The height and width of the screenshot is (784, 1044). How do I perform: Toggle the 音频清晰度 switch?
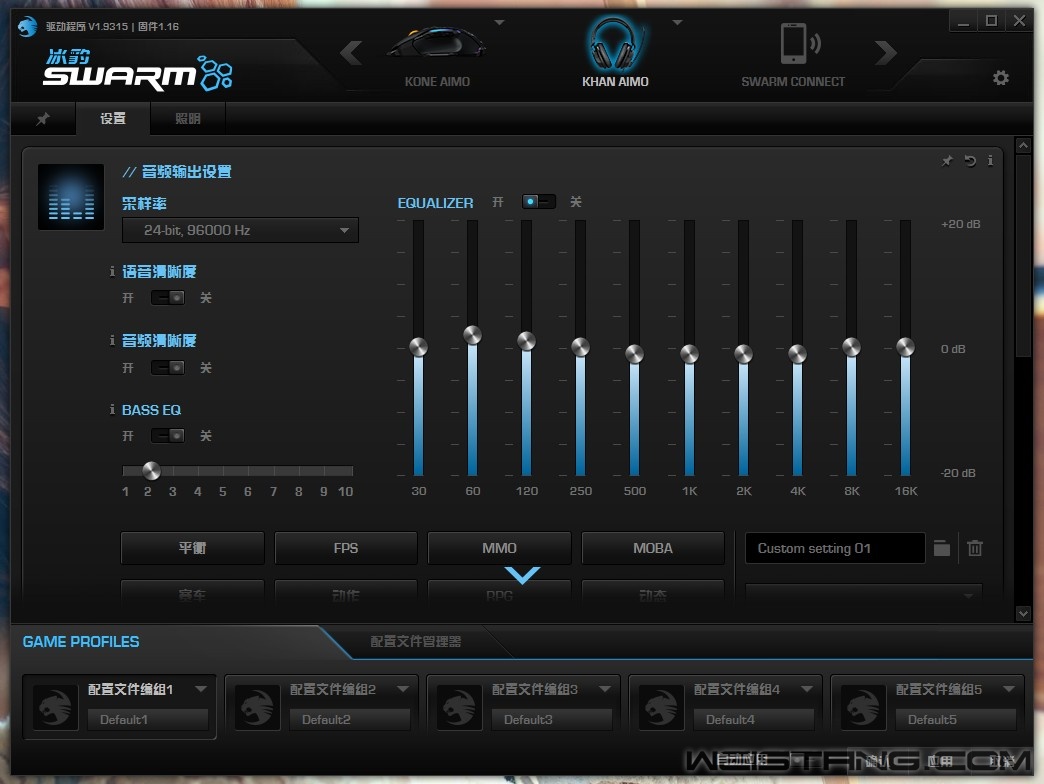tap(167, 367)
